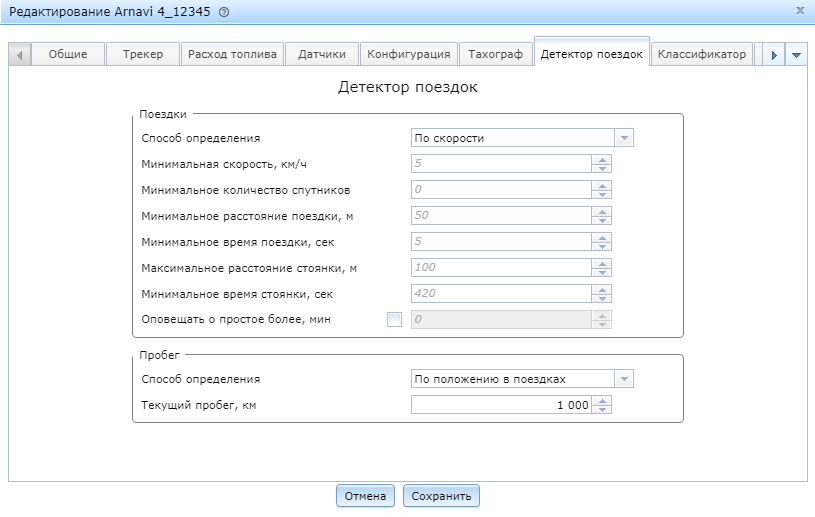The height and width of the screenshot is (517, 815).
Task: Increase Минимальное количество спутников value
Action: [602, 185]
